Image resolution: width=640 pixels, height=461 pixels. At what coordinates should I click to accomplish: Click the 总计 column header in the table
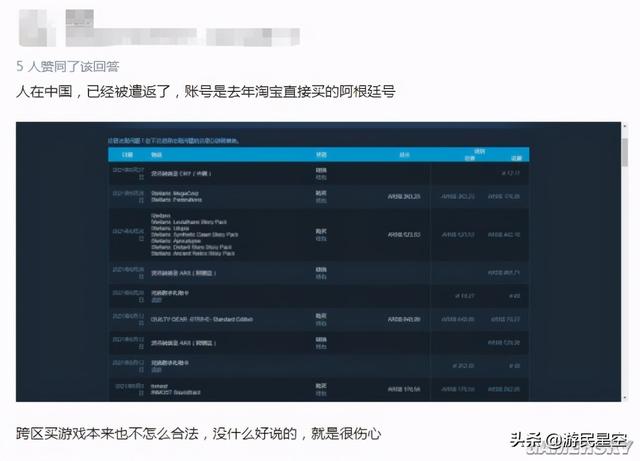403,155
